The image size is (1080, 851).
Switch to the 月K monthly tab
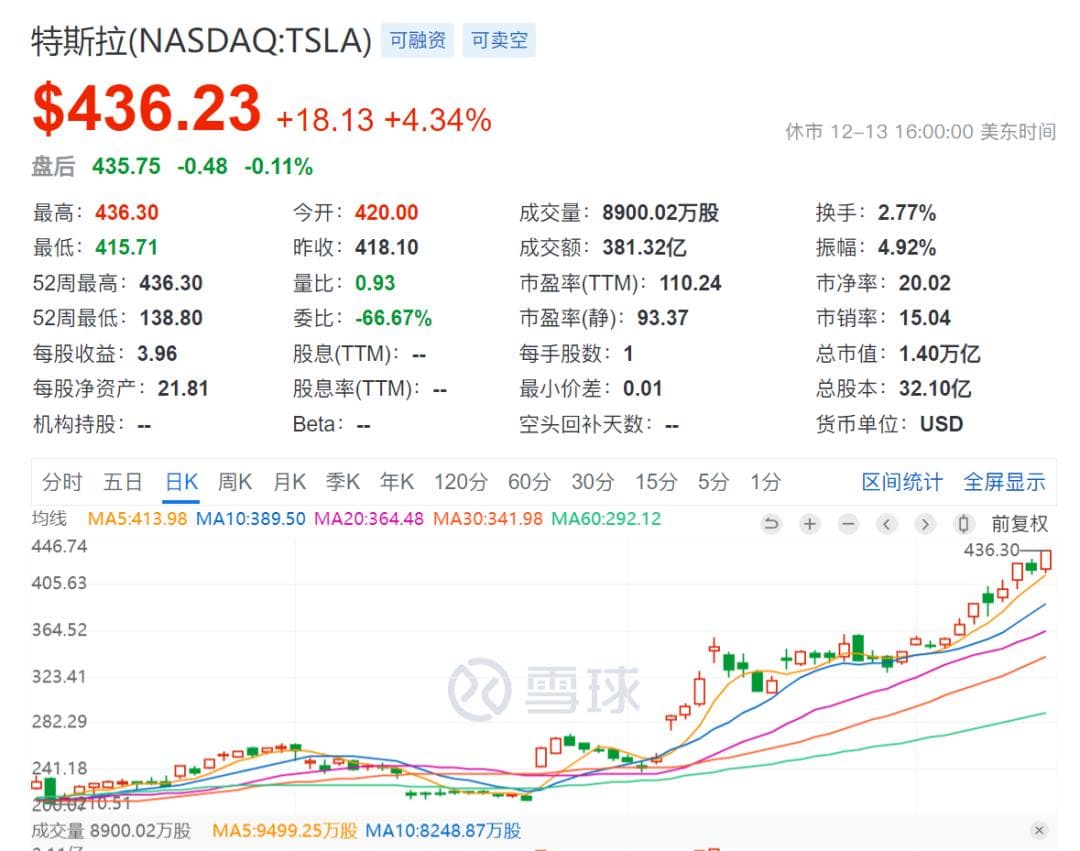[x=289, y=482]
